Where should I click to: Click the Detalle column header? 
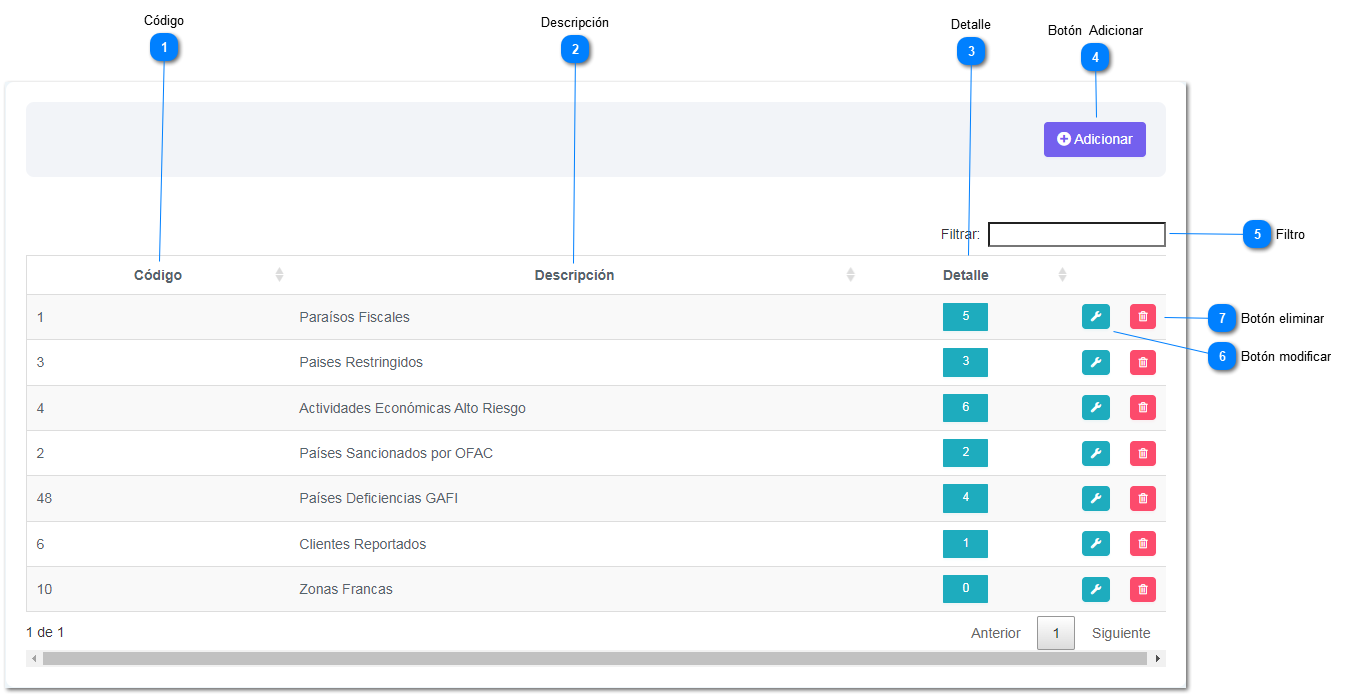tap(966, 275)
